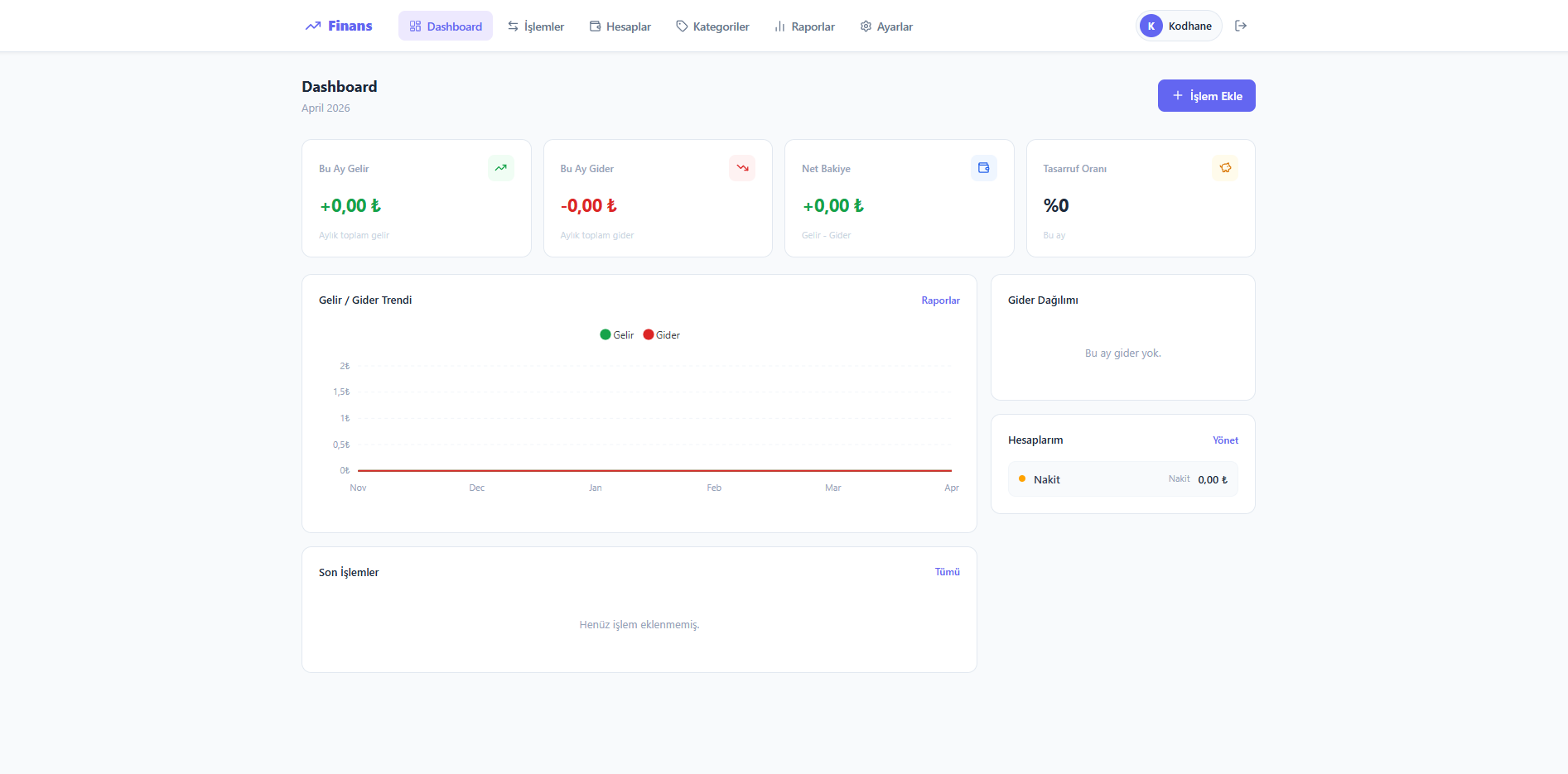Screen dimensions: 1568x774
Task: Click the Raporlar link in trend card
Action: pos(940,300)
